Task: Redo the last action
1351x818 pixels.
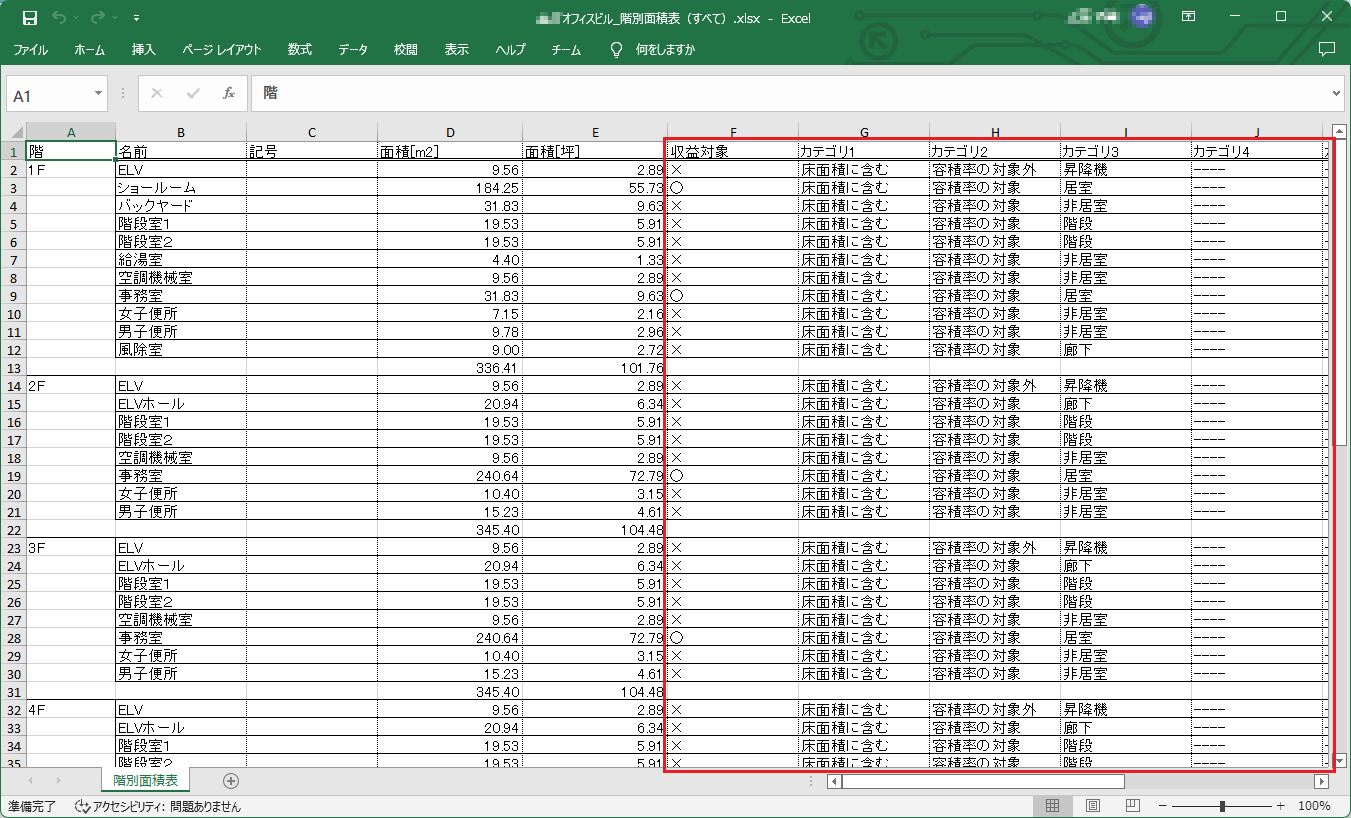Action: pyautogui.click(x=97, y=18)
